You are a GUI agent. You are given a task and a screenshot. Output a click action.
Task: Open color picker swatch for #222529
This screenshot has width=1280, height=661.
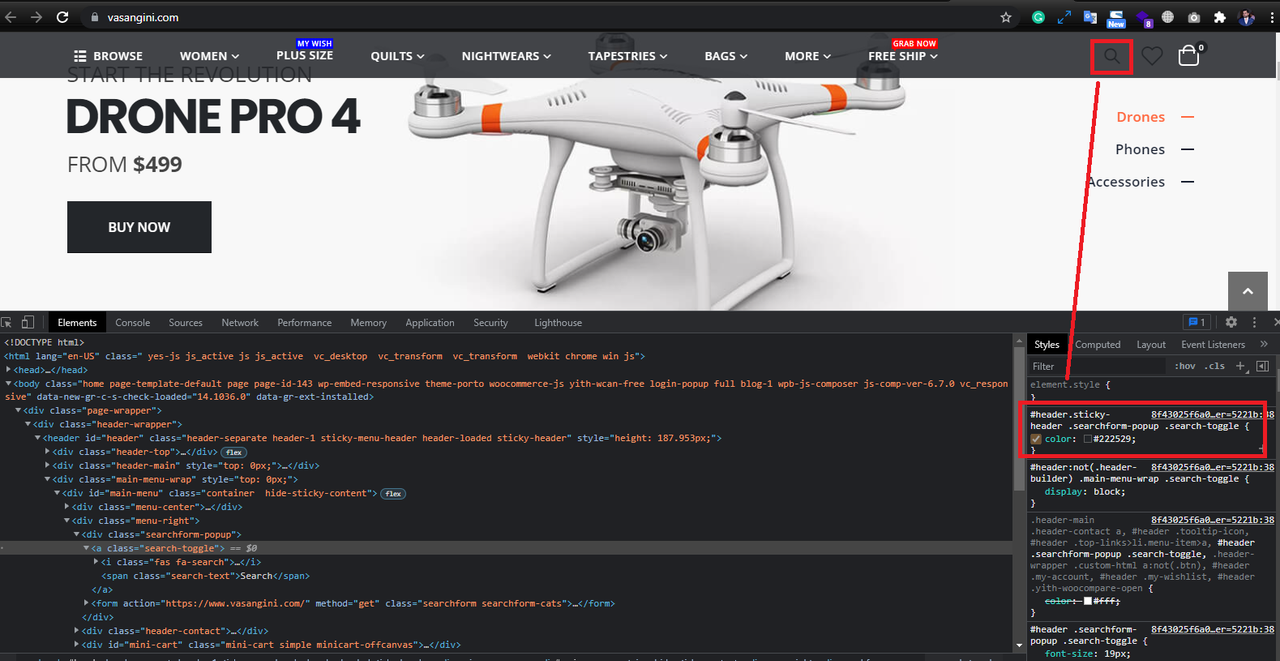pos(1089,439)
